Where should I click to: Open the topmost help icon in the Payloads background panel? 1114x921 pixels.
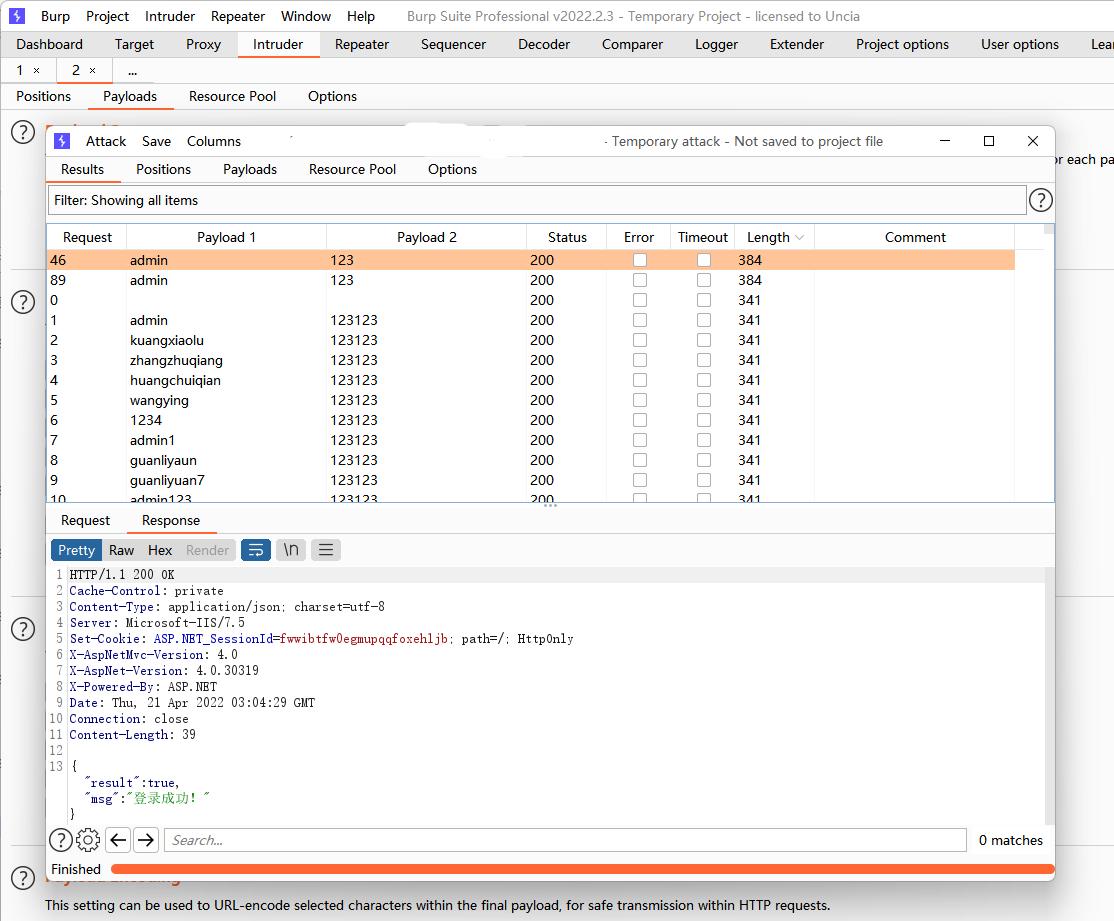point(23,132)
